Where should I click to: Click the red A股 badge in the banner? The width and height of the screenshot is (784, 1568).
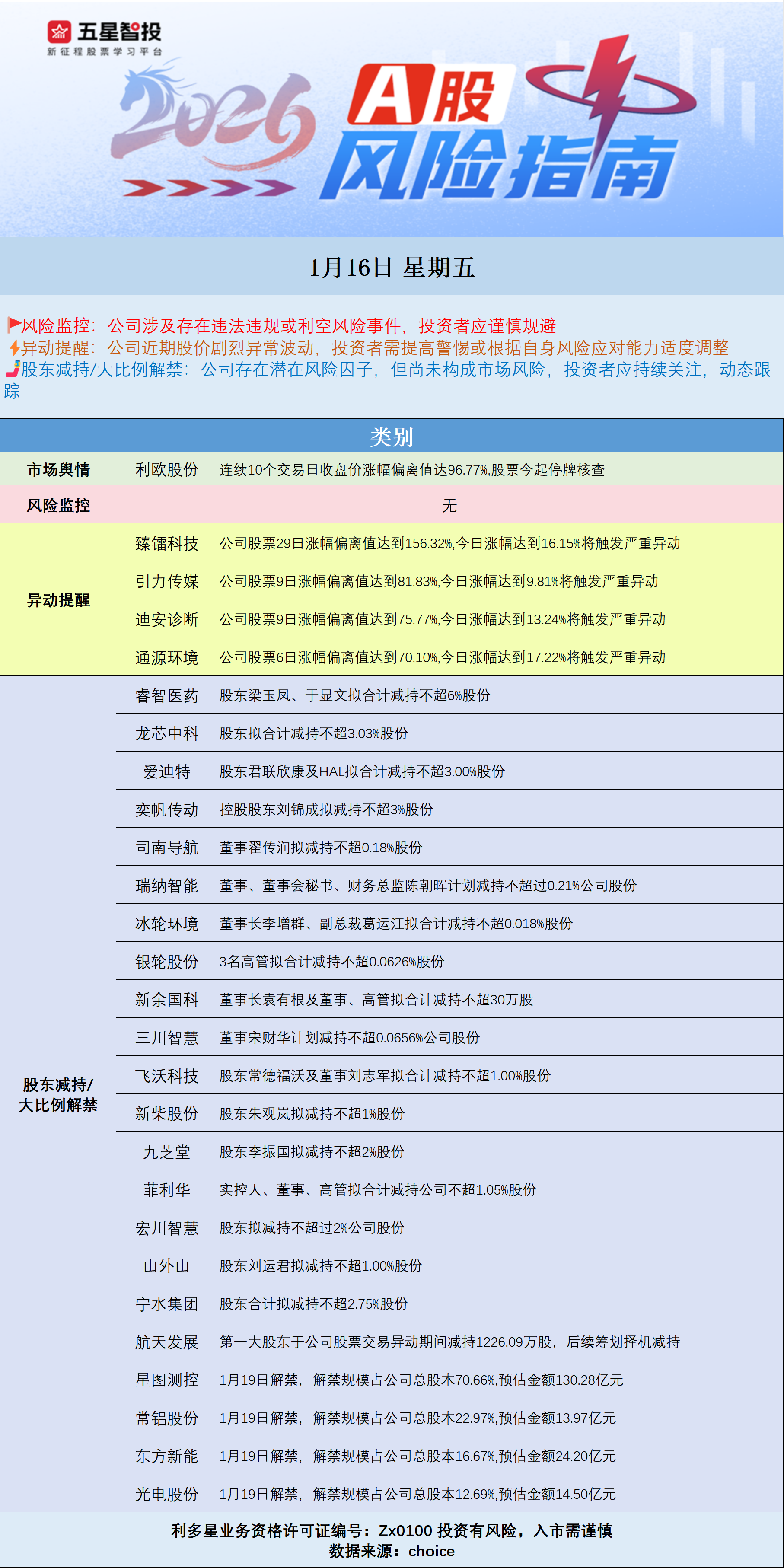(x=431, y=94)
